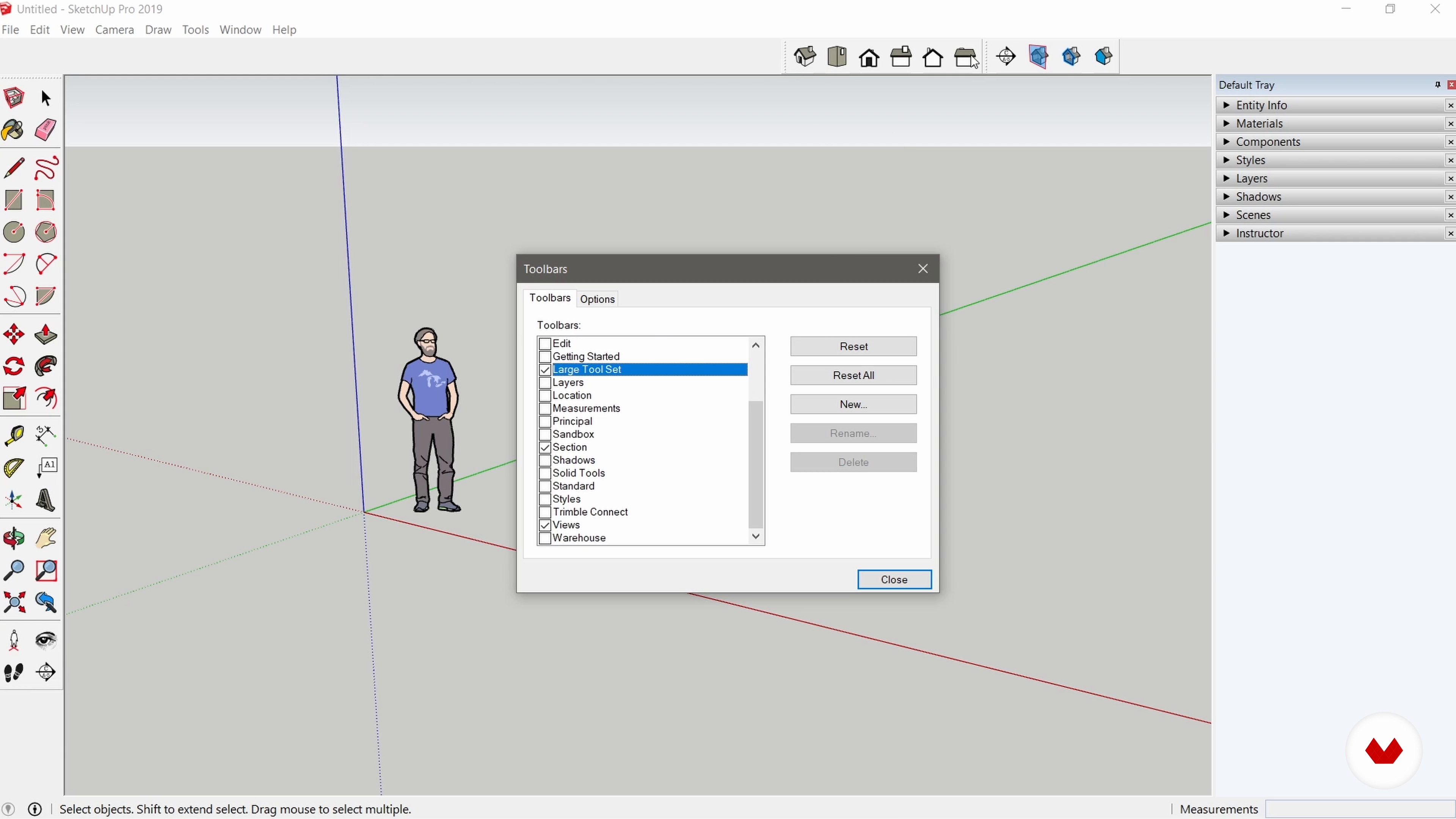Select the Rectangle tool
Viewport: 1456px width, 819px height.
pos(14,200)
